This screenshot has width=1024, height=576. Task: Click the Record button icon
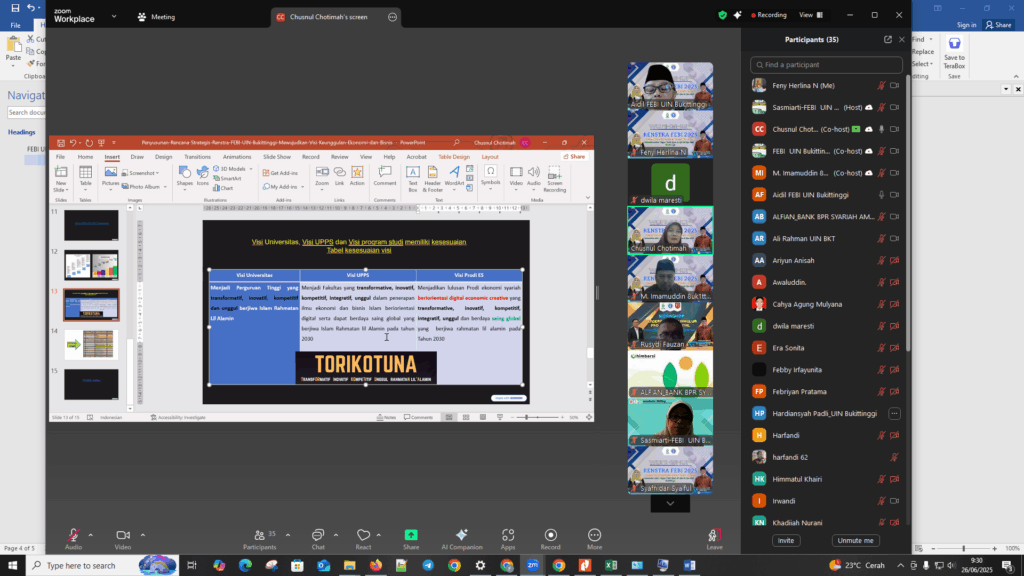pos(551,535)
